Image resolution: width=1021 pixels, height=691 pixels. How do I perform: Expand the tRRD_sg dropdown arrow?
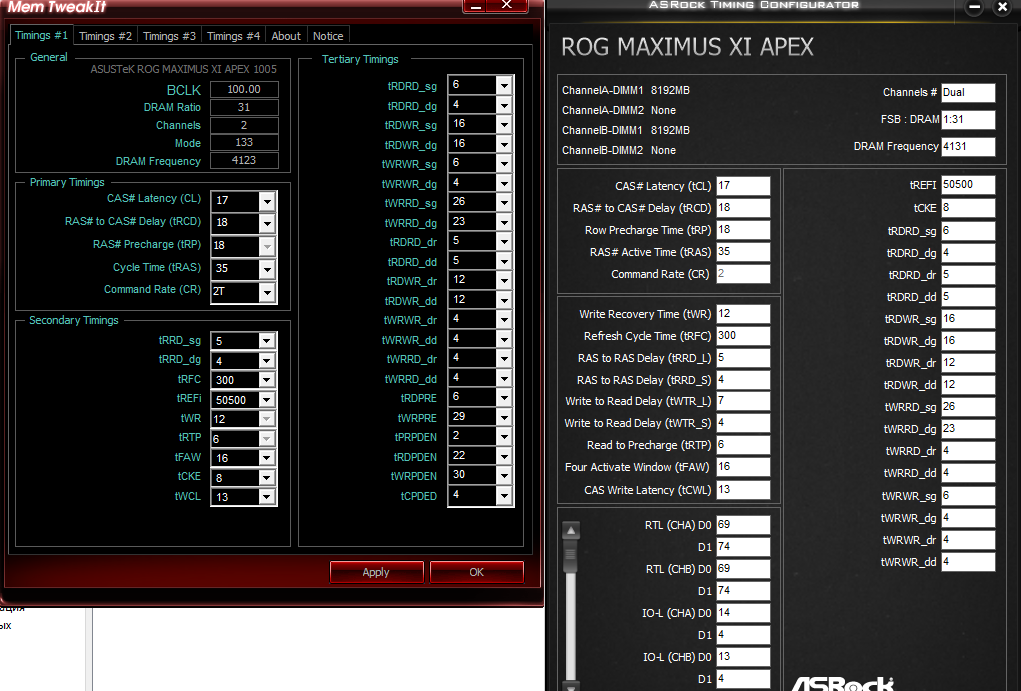point(267,341)
